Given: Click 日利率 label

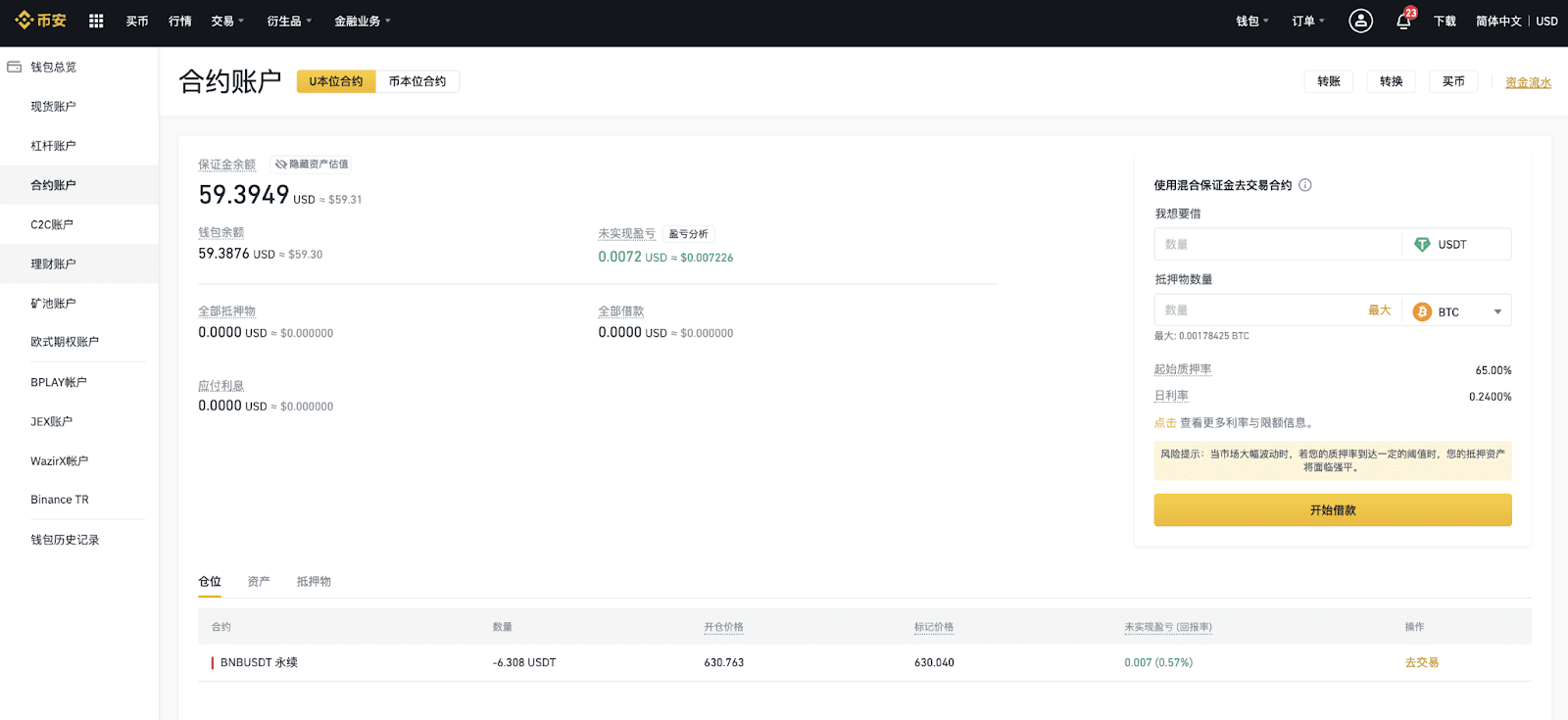Looking at the screenshot, I should [1171, 396].
